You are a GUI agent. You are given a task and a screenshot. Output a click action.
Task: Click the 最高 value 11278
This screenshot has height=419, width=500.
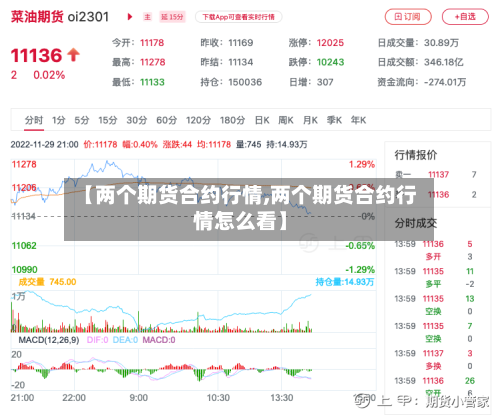tap(153, 62)
